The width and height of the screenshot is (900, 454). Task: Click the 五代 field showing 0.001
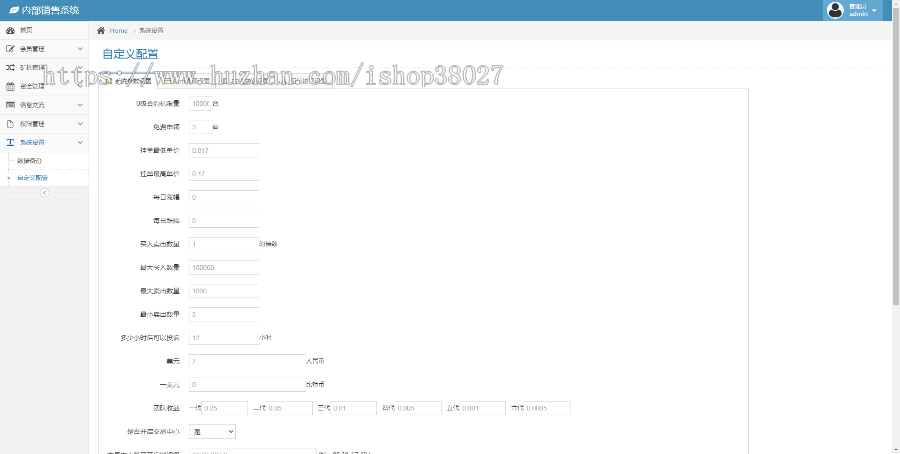point(483,408)
